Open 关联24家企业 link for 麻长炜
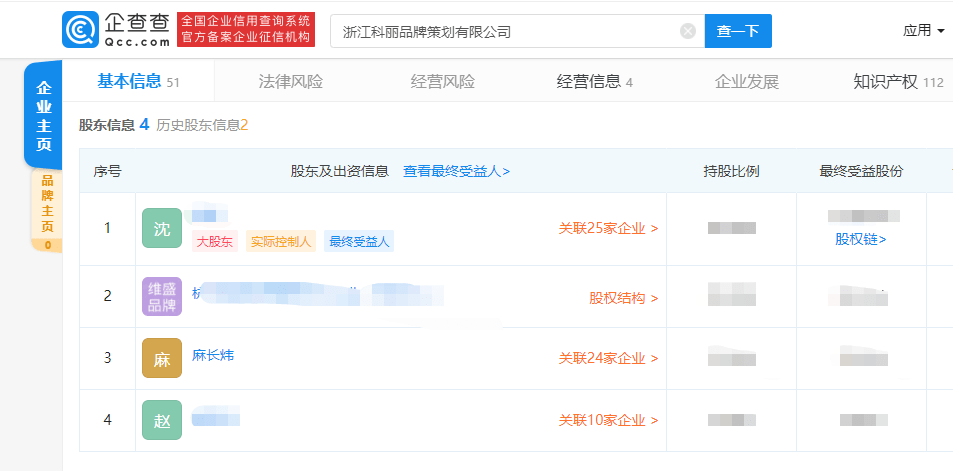The height and width of the screenshot is (471, 953). [608, 359]
